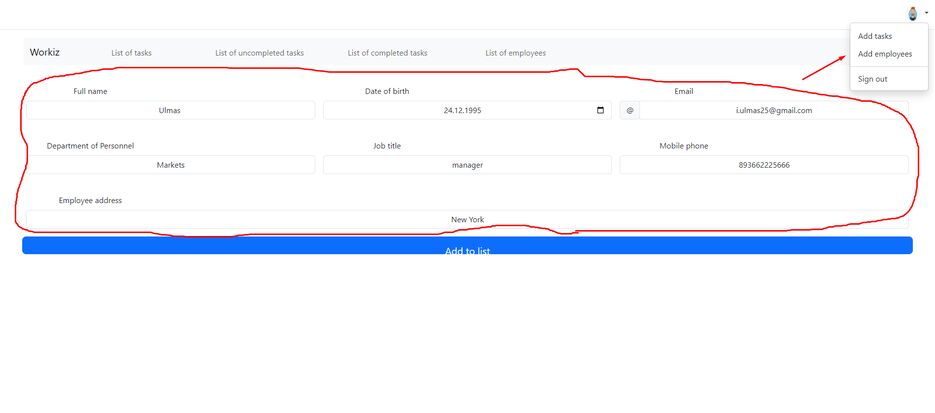
Task: Open List of tasks page
Action: [131, 53]
